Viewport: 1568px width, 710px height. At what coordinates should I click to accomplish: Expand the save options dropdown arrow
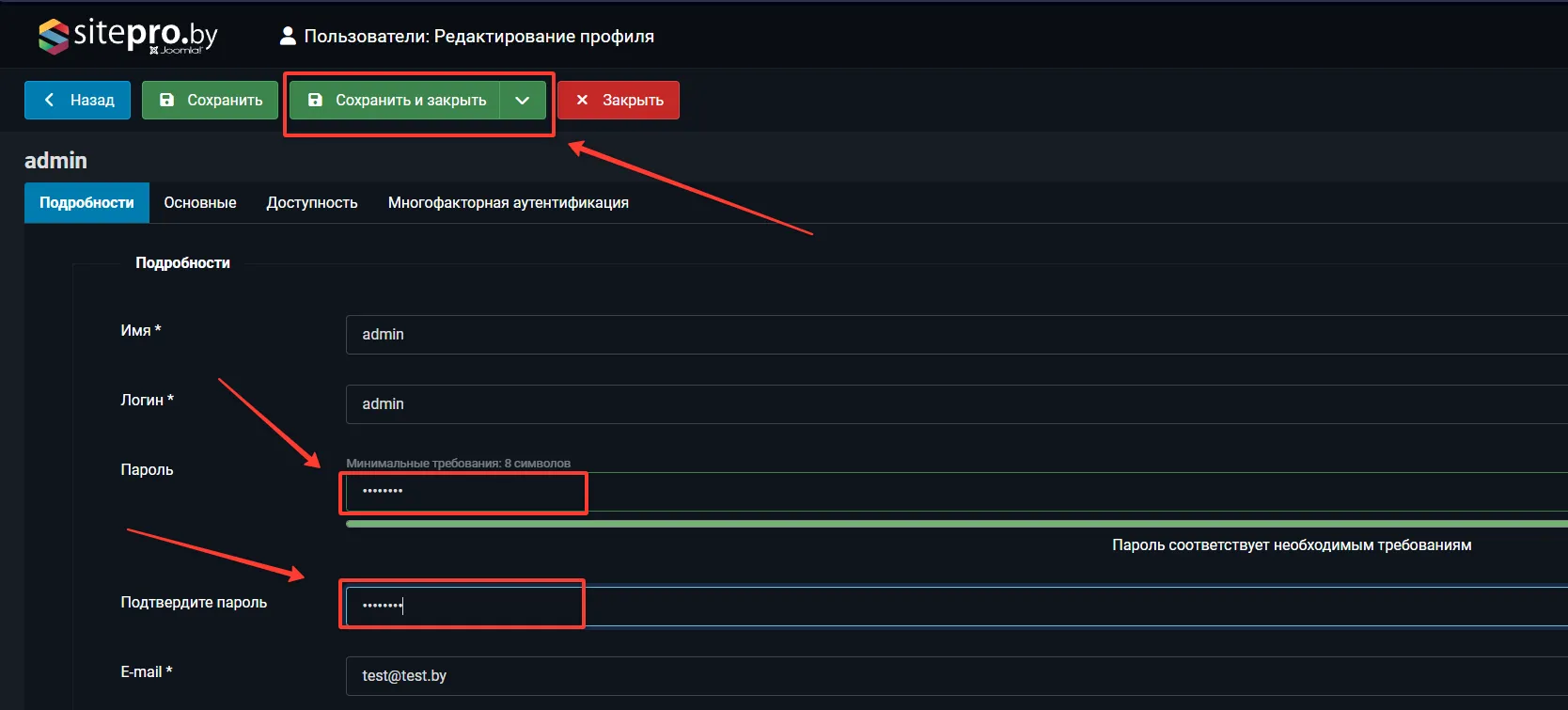tap(523, 100)
